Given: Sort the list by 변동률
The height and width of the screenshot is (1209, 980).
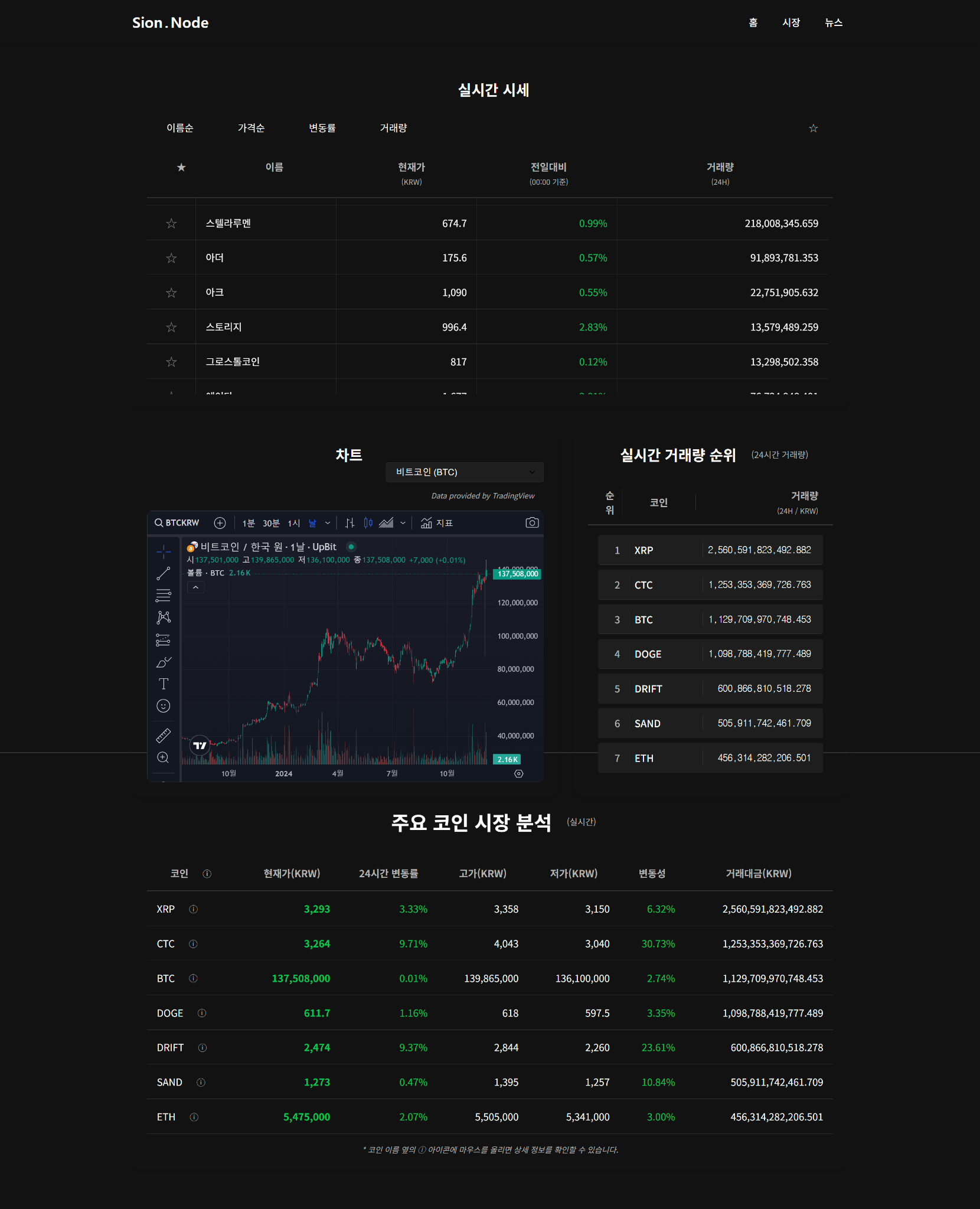Looking at the screenshot, I should click(x=322, y=128).
